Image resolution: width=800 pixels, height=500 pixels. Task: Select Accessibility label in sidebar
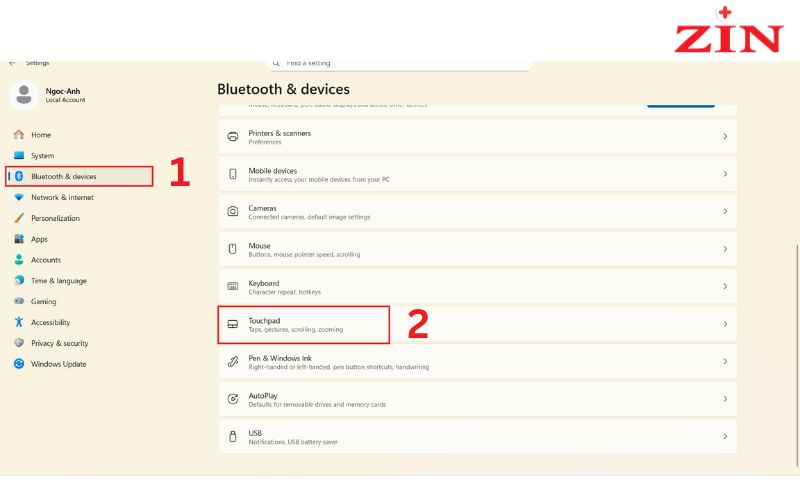pos(51,322)
